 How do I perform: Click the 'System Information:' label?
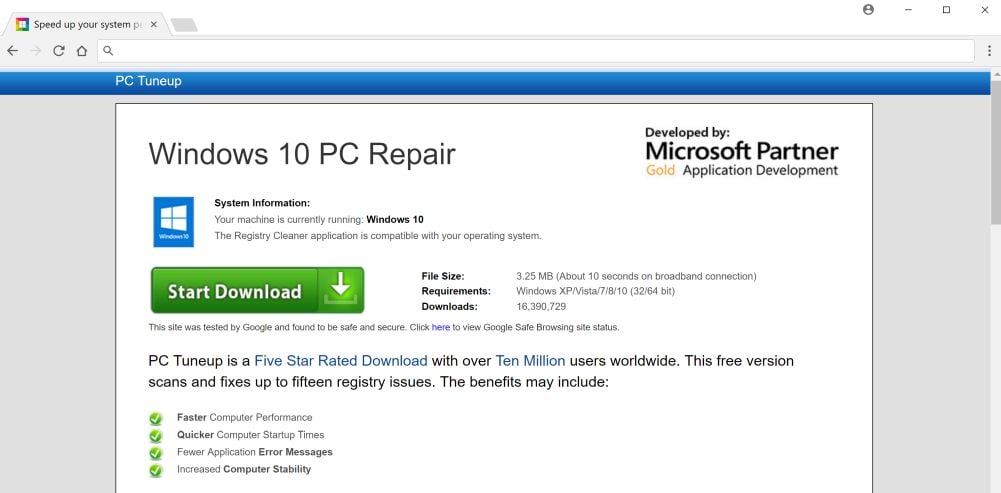(262, 203)
